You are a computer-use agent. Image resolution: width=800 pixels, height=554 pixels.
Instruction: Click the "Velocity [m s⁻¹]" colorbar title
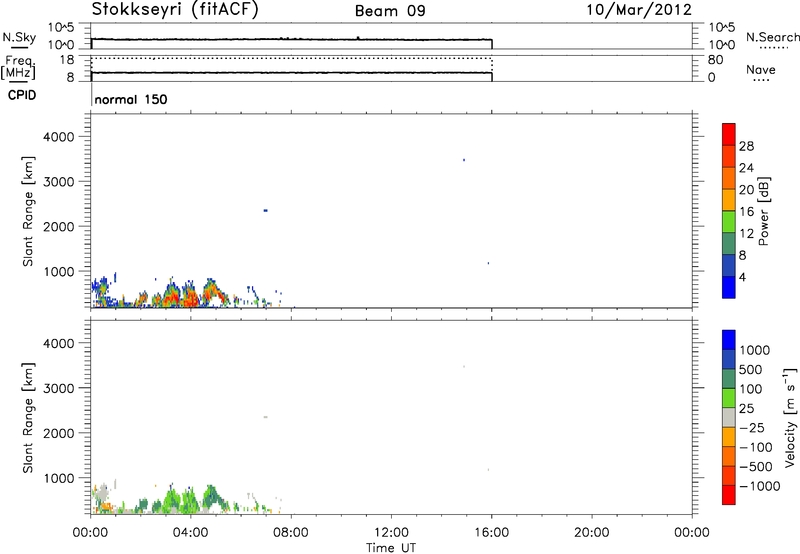790,417
